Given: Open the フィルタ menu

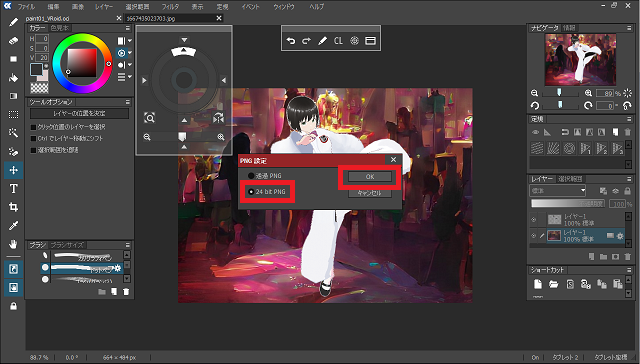Looking at the screenshot, I should (x=170, y=7).
